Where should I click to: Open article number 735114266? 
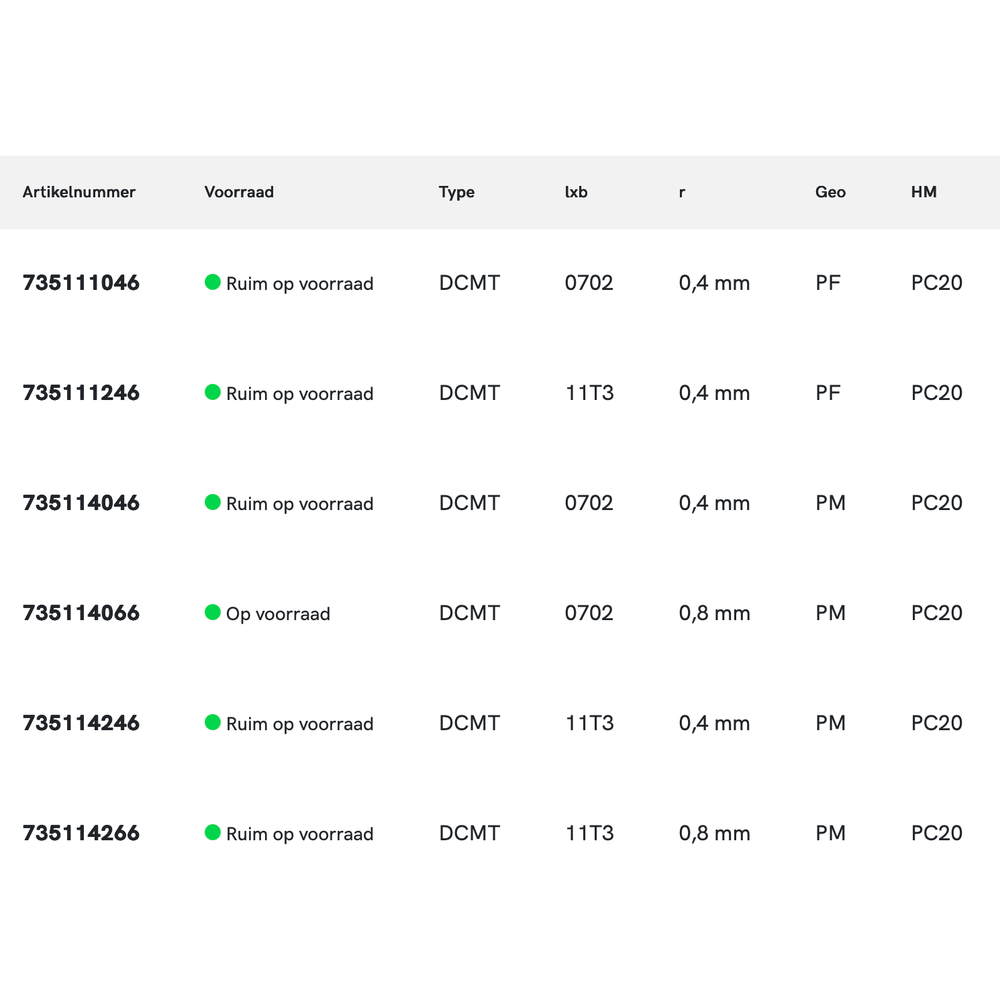(81, 833)
